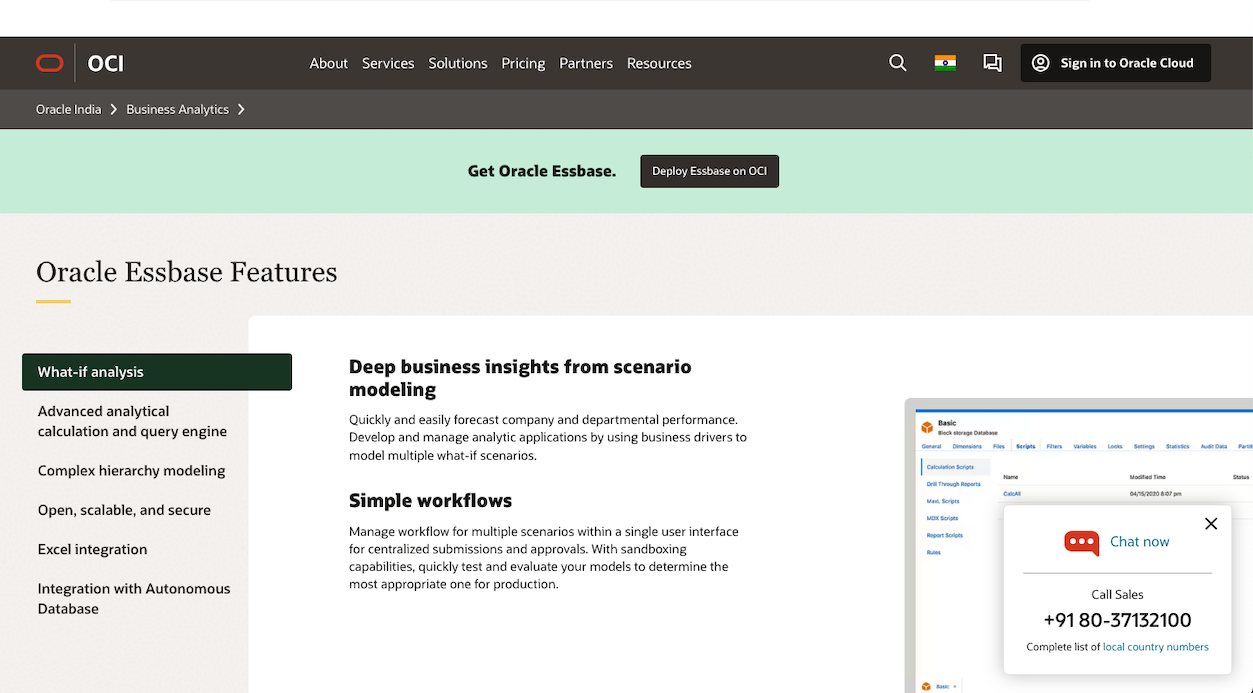1253x693 pixels.
Task: Click the Oracle Essbase Features heading
Action: (186, 272)
